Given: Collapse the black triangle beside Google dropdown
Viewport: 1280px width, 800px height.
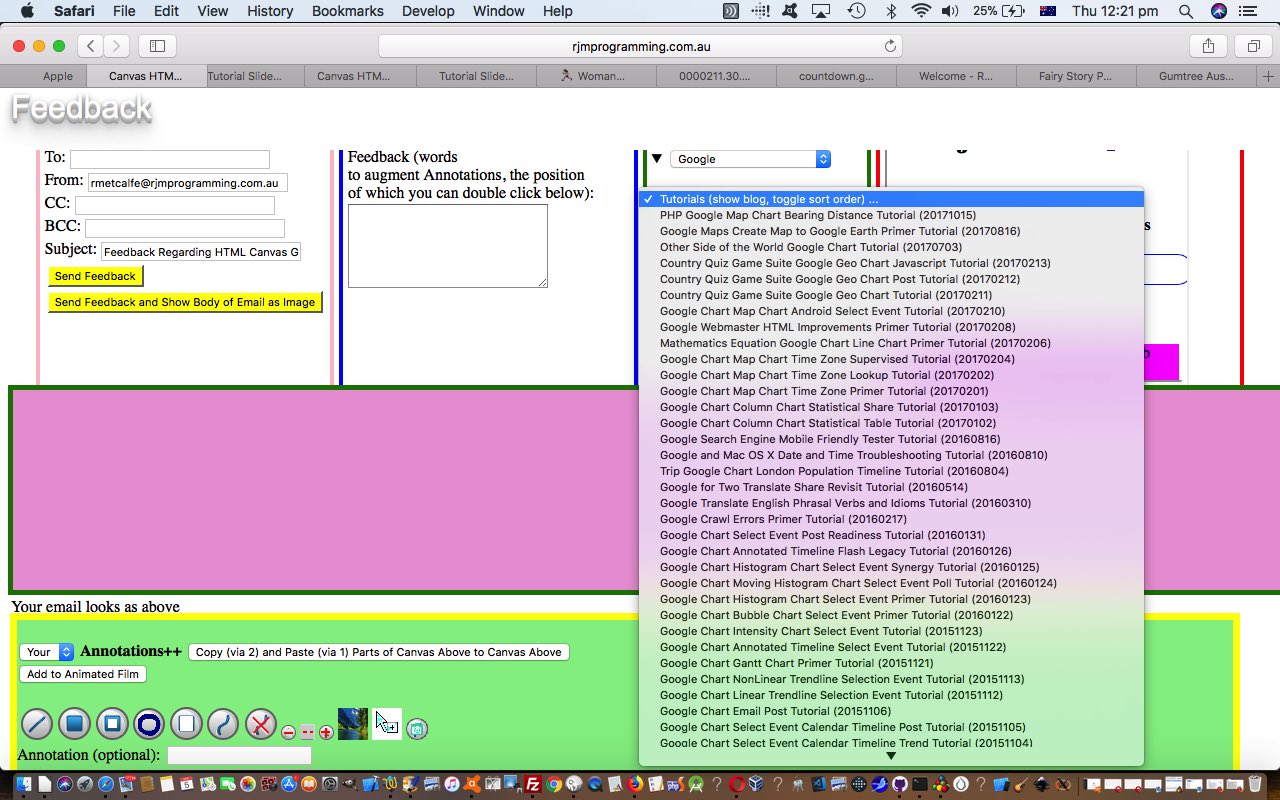Looking at the screenshot, I should (x=657, y=158).
